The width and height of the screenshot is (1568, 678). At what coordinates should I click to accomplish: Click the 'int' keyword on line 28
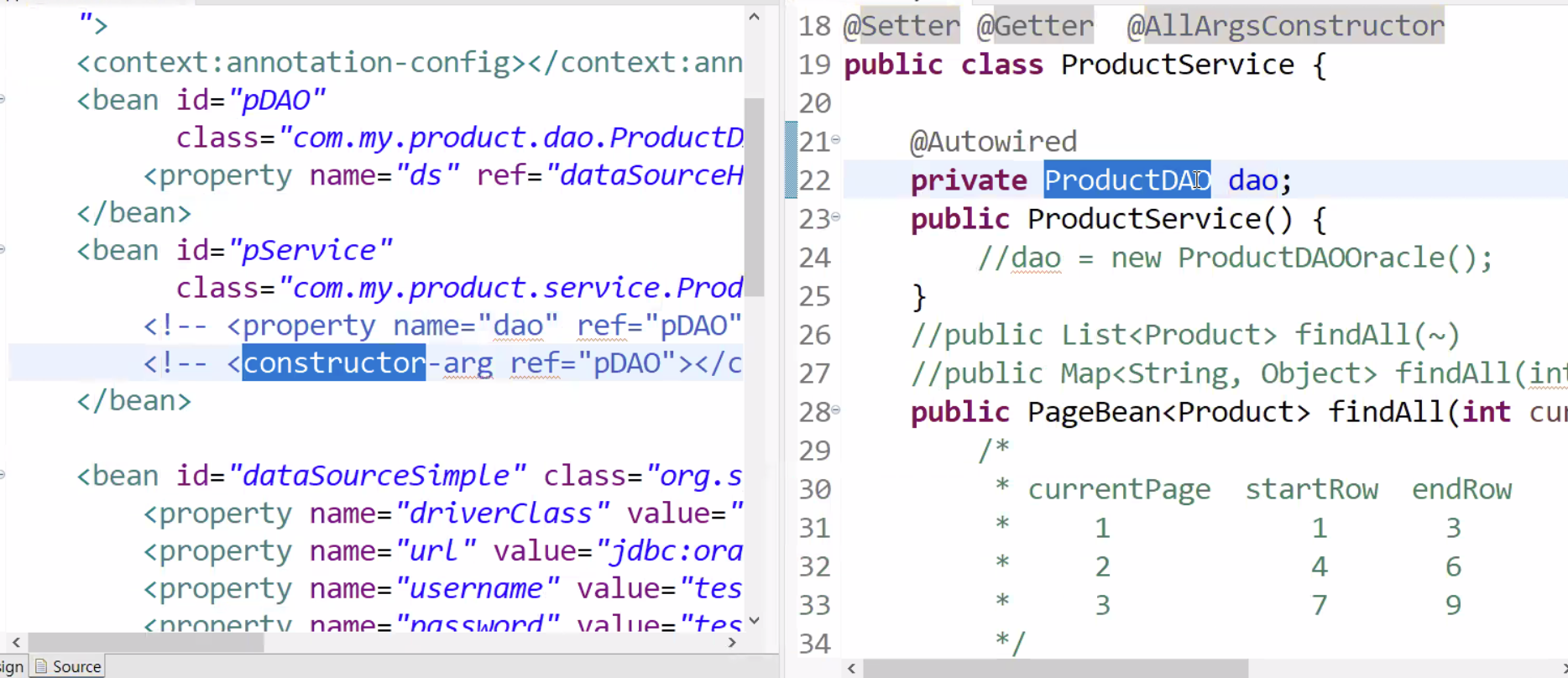[x=1487, y=412]
